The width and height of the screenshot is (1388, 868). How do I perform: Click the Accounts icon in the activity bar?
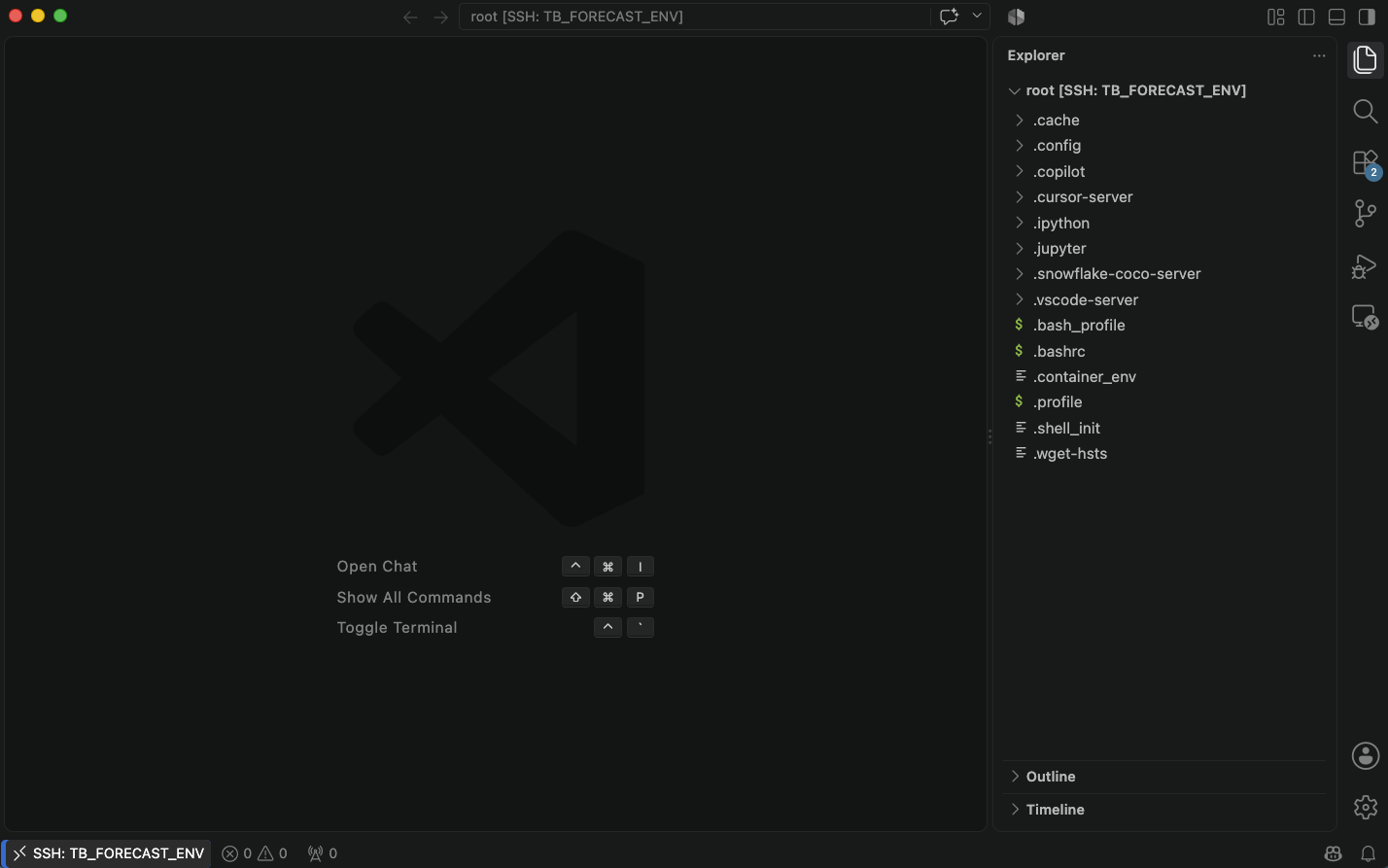point(1365,755)
